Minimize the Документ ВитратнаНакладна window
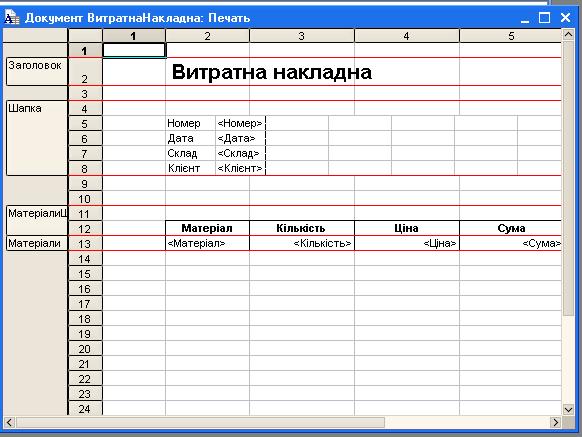Image resolution: width=582 pixels, height=437 pixels. [525, 18]
